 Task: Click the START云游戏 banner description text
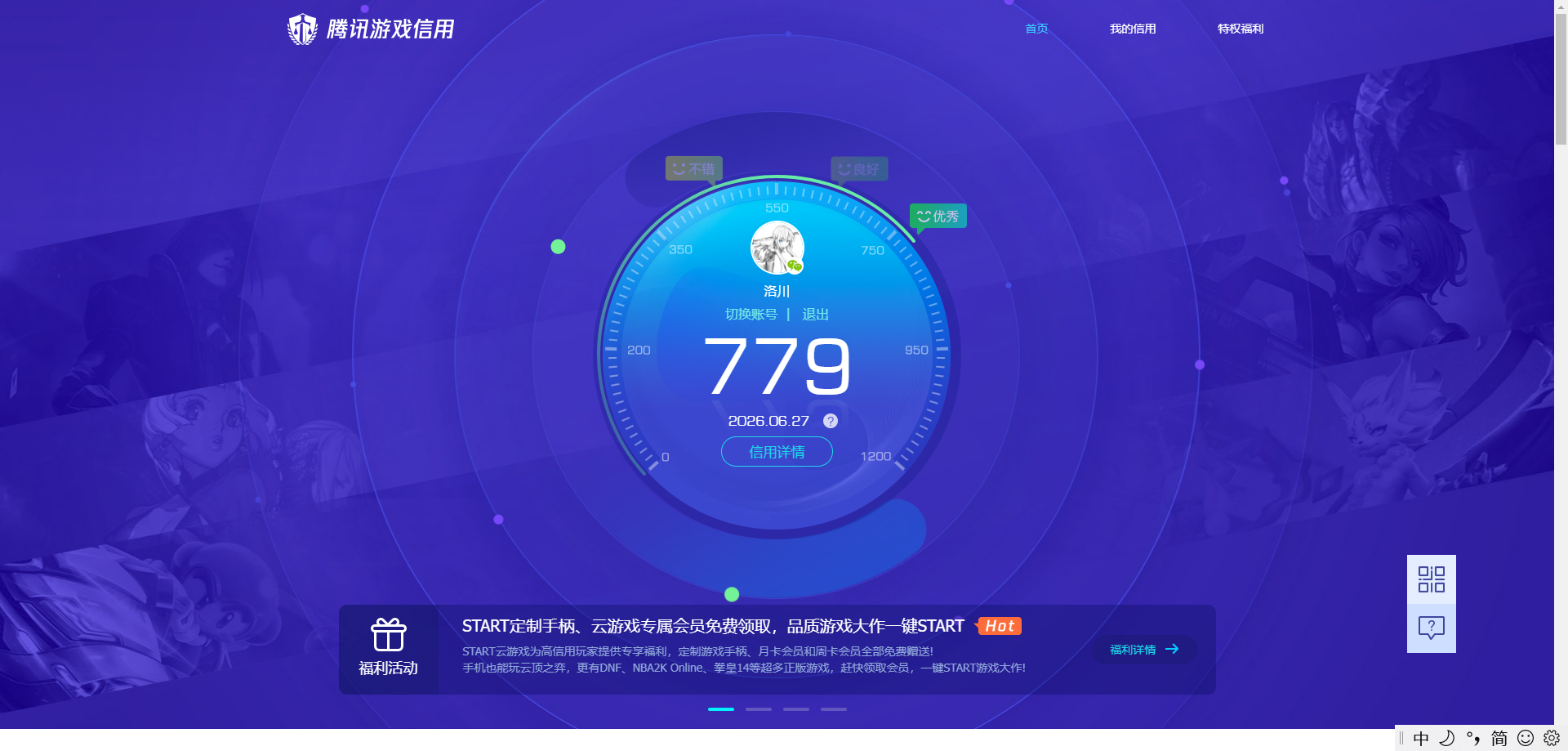click(x=744, y=659)
